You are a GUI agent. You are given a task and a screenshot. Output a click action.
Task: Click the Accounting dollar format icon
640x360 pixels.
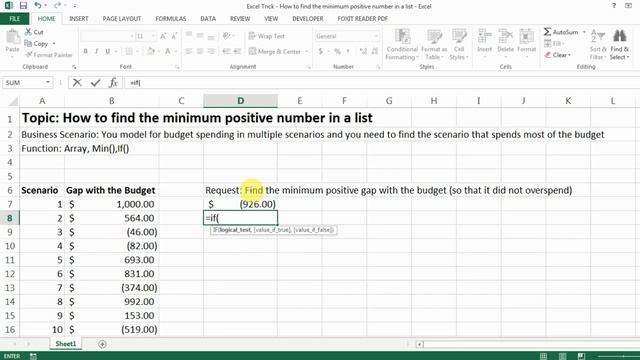point(320,51)
